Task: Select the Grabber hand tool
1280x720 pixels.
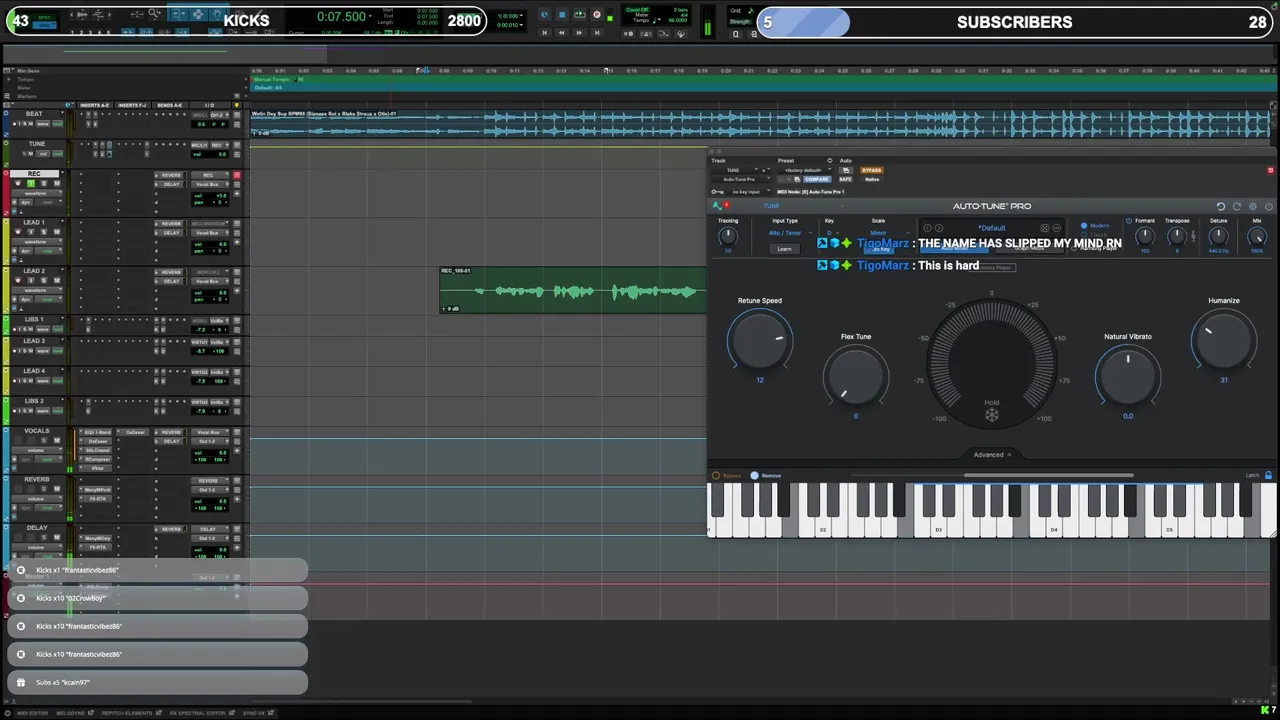Action: (216, 14)
